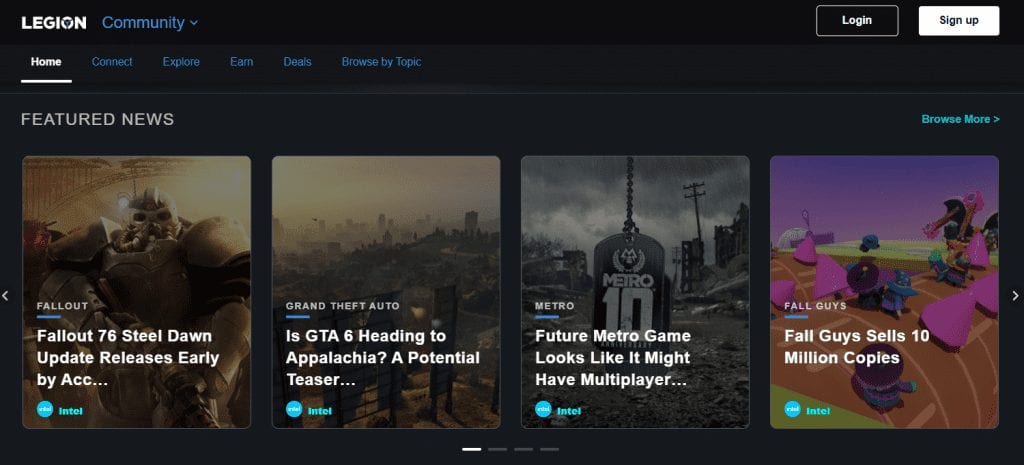Show next featured news slide

[x=1016, y=296]
